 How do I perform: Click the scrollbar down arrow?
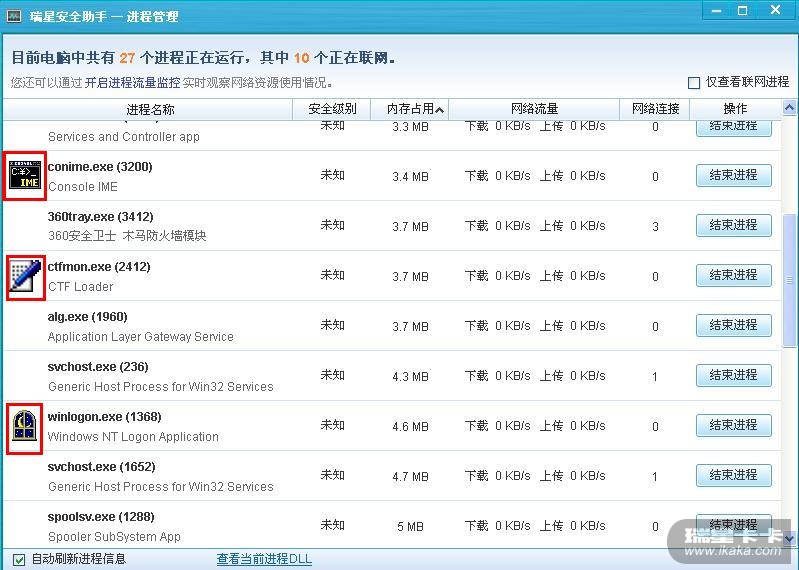tap(789, 538)
